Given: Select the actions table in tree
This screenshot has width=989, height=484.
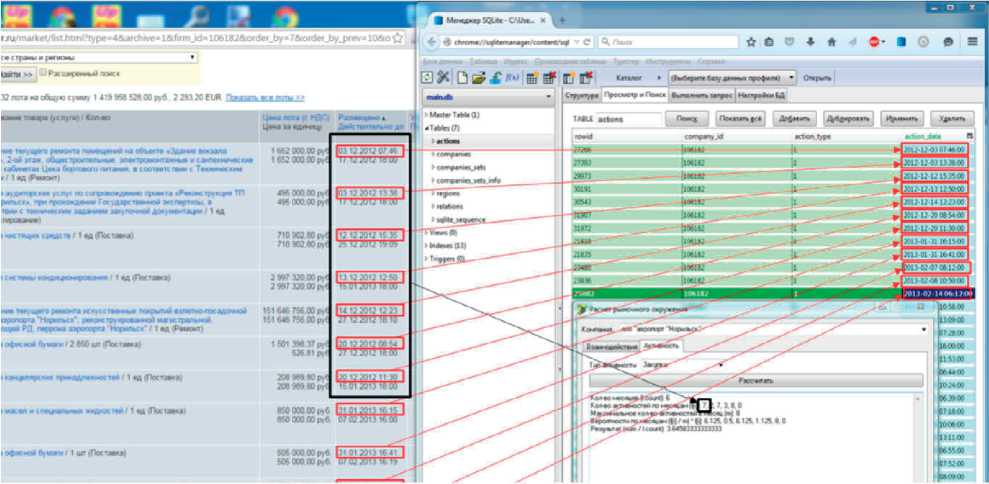Looking at the screenshot, I should click(x=448, y=141).
